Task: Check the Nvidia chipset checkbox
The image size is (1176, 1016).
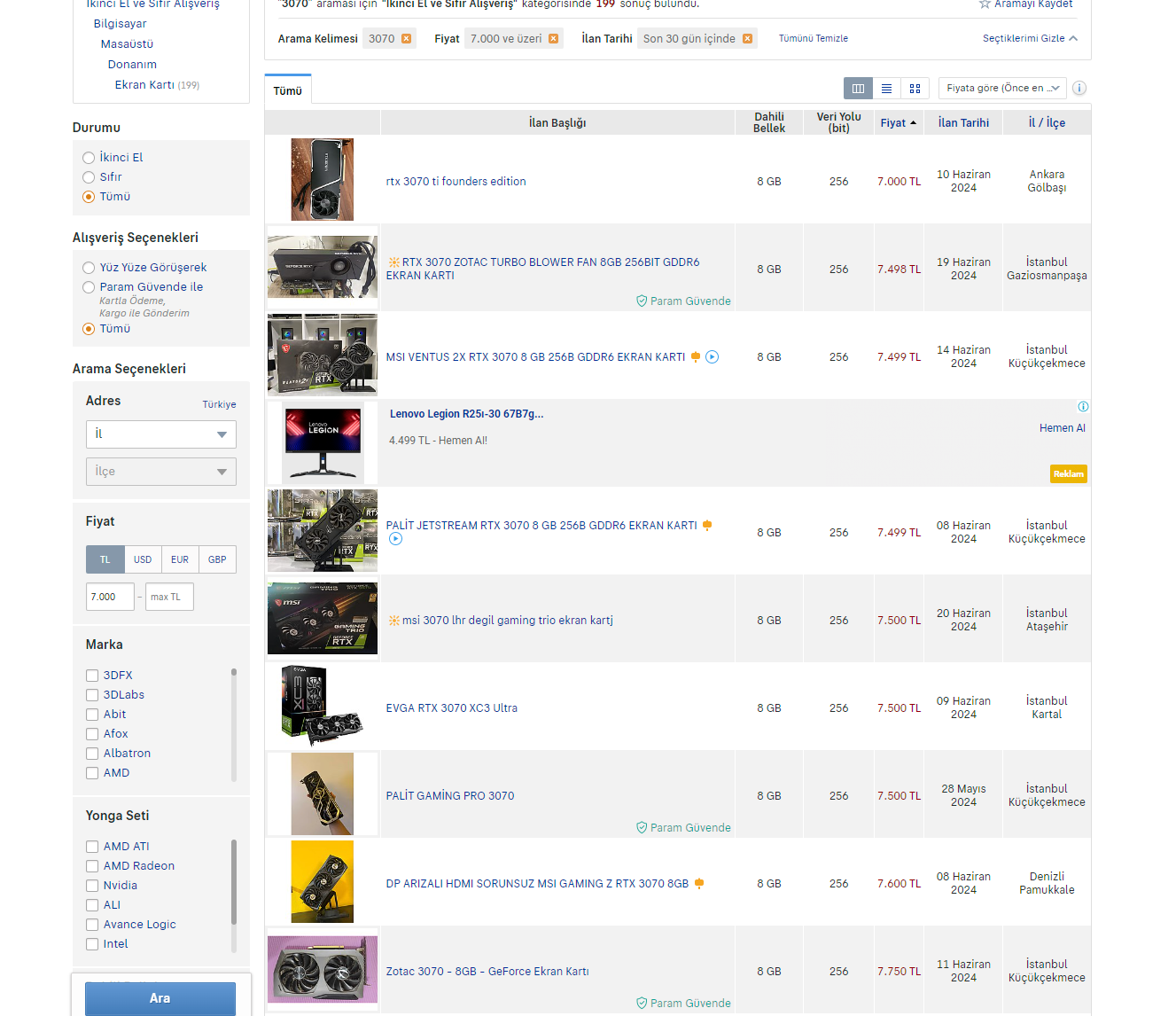Action: coord(92,886)
